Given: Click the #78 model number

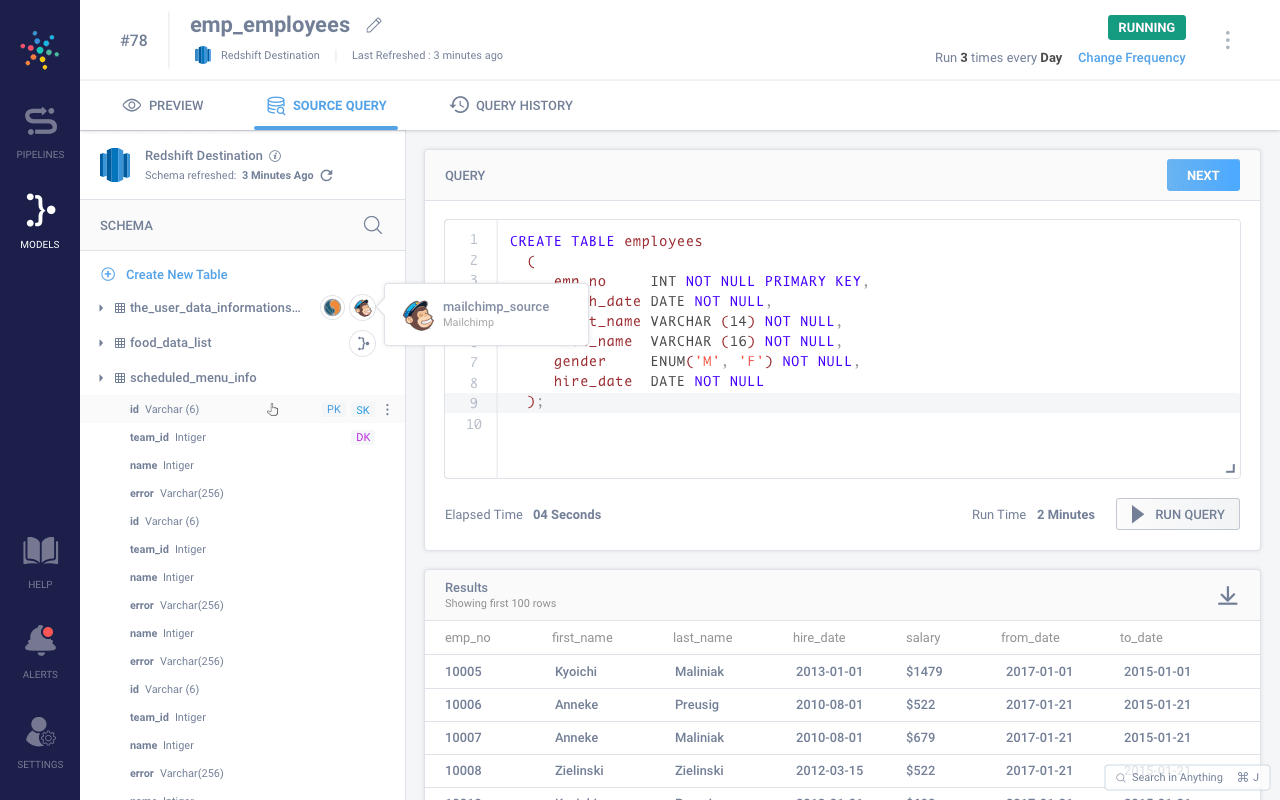Looking at the screenshot, I should pos(134,41).
